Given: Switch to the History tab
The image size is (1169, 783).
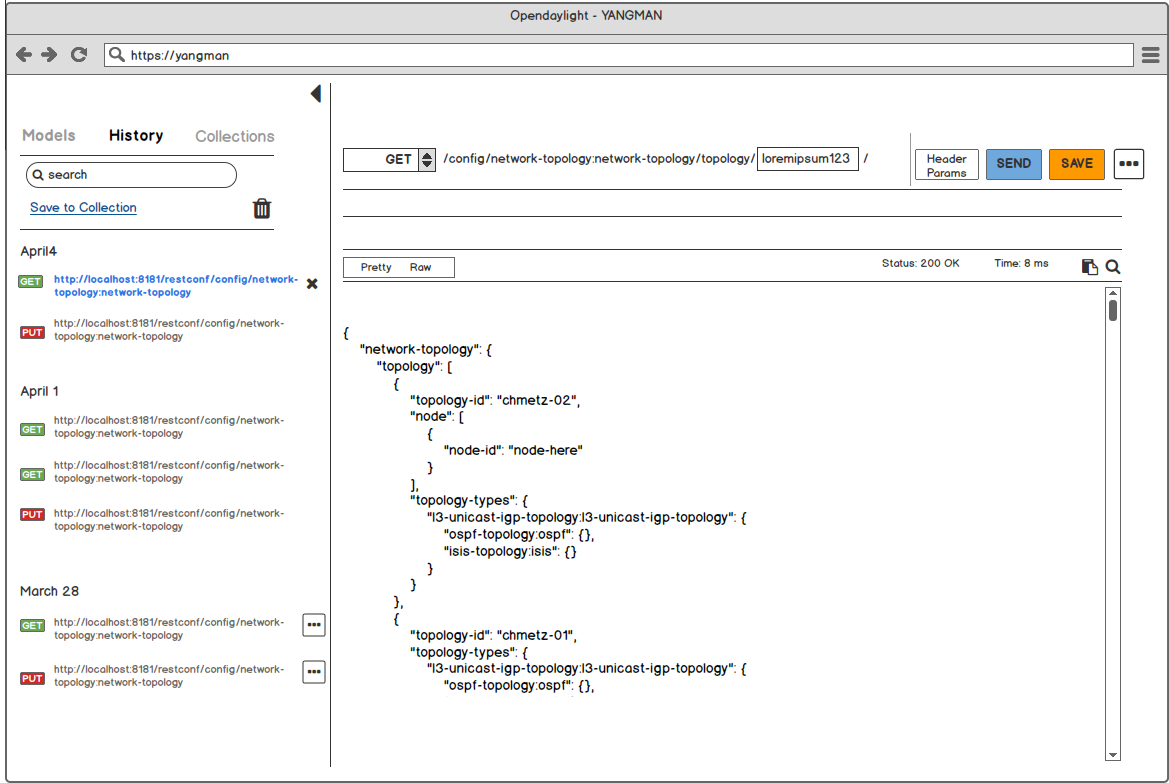Looking at the screenshot, I should click(x=136, y=136).
